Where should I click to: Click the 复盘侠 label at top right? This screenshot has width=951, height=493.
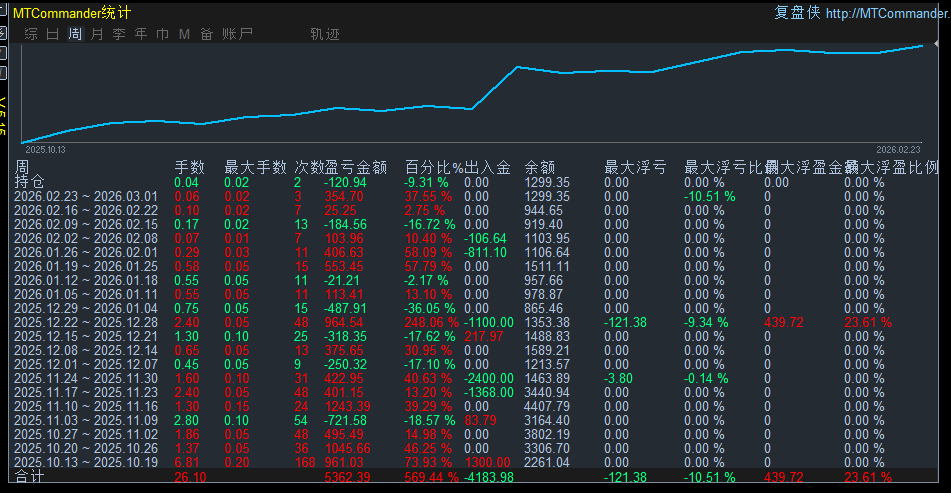pos(797,12)
